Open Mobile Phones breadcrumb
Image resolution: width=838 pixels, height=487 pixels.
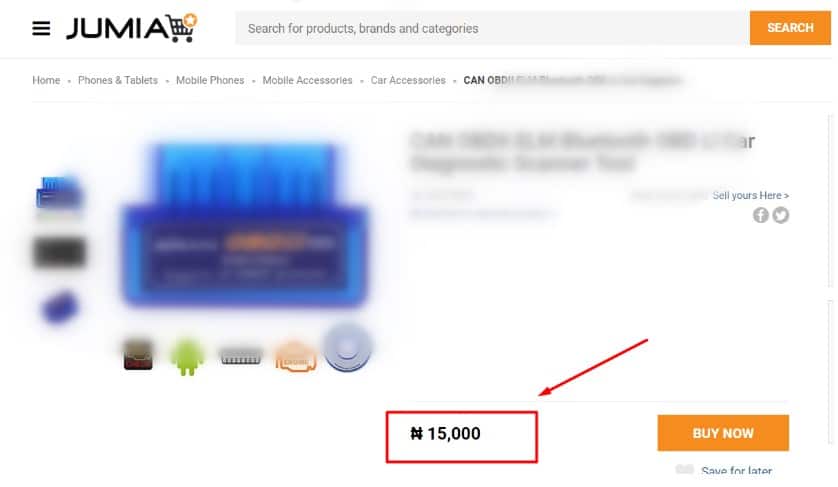[x=210, y=80]
